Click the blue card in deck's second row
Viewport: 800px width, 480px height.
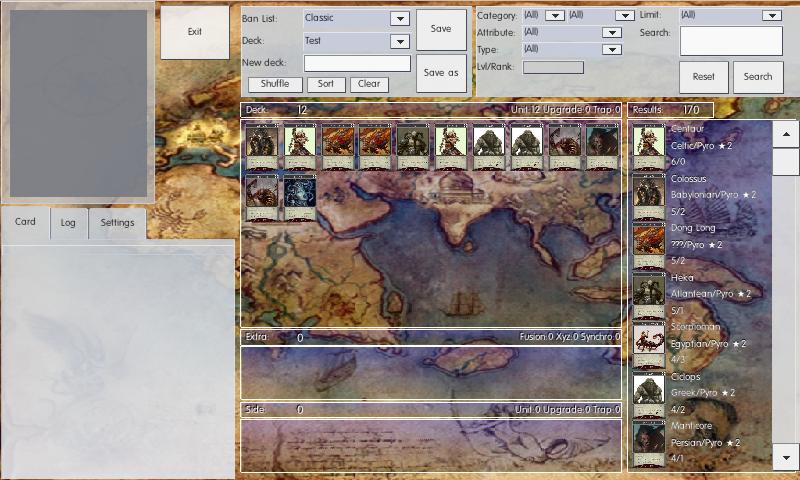299,196
